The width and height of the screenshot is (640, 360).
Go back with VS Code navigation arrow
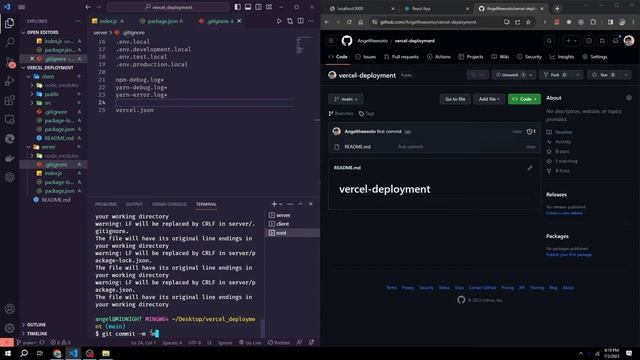(88, 7)
